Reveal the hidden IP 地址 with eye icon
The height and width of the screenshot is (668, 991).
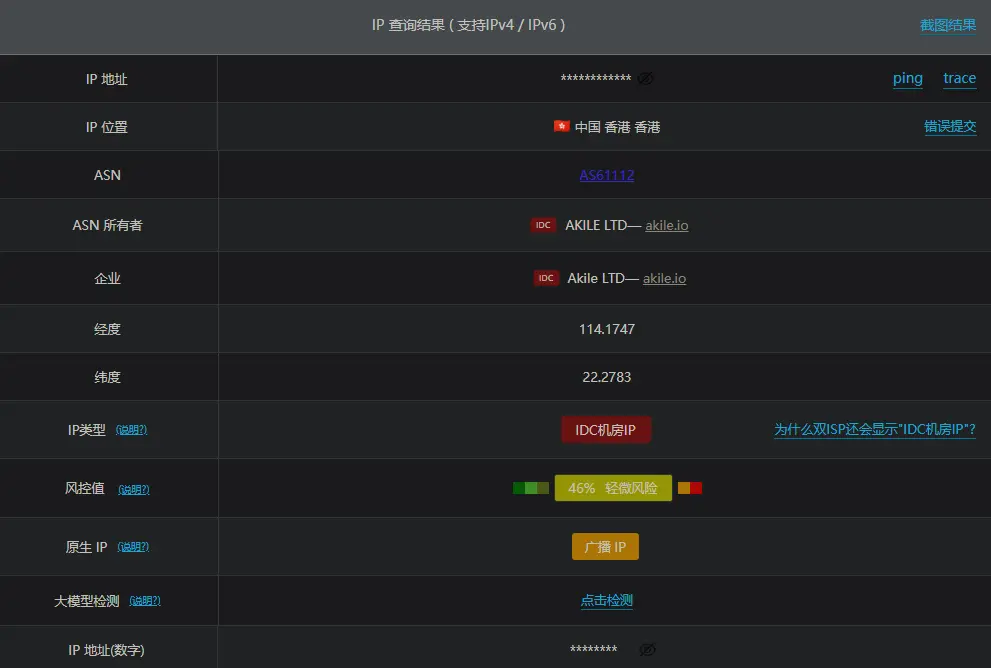(x=646, y=79)
